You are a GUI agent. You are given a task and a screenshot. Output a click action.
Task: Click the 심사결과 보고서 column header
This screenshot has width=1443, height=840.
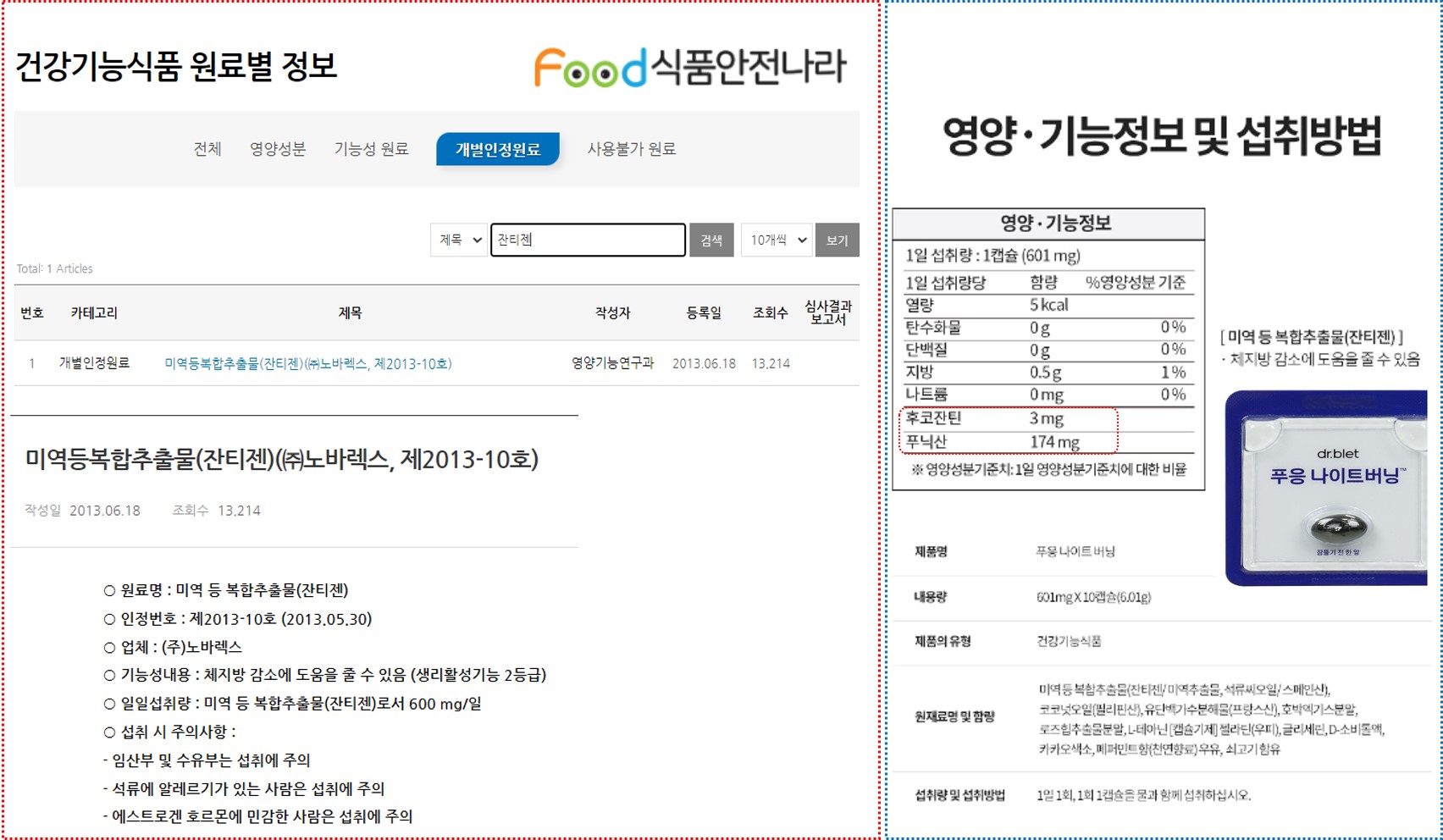point(828,312)
